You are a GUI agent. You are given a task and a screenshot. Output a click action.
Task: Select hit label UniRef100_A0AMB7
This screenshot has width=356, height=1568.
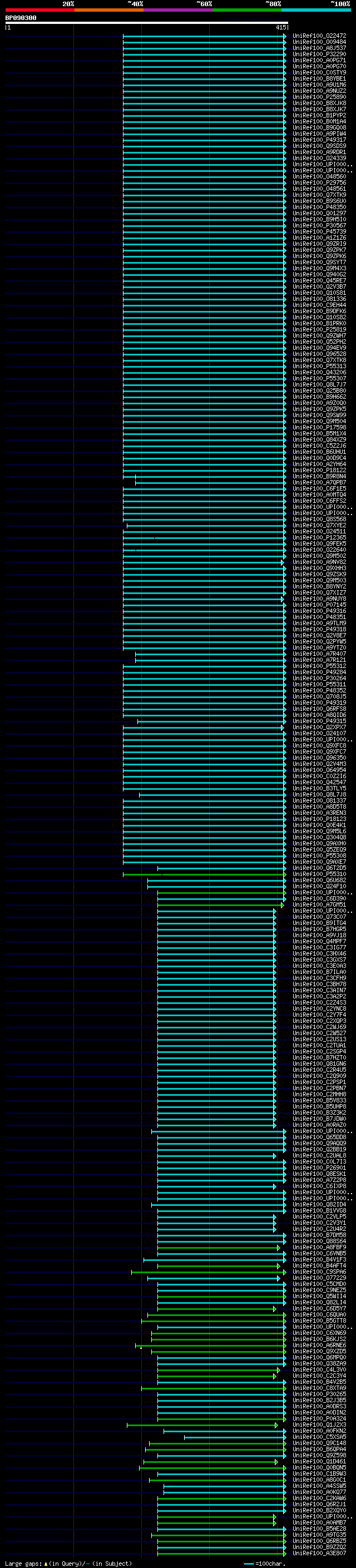319,1522
